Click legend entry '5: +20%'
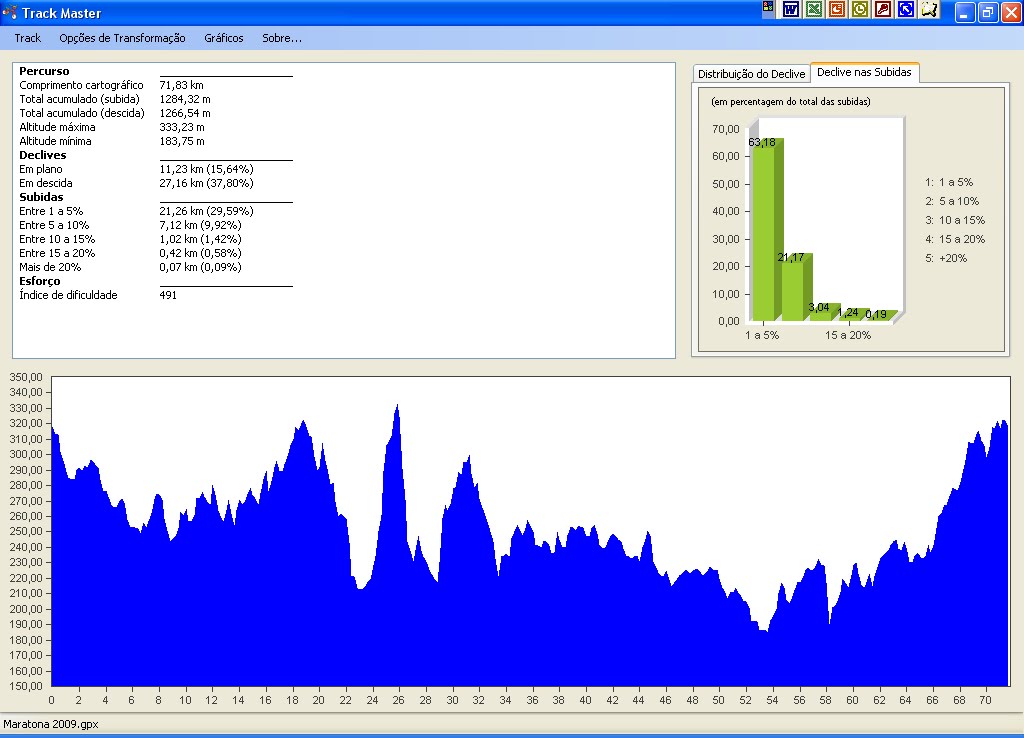The width and height of the screenshot is (1024, 738). click(946, 258)
